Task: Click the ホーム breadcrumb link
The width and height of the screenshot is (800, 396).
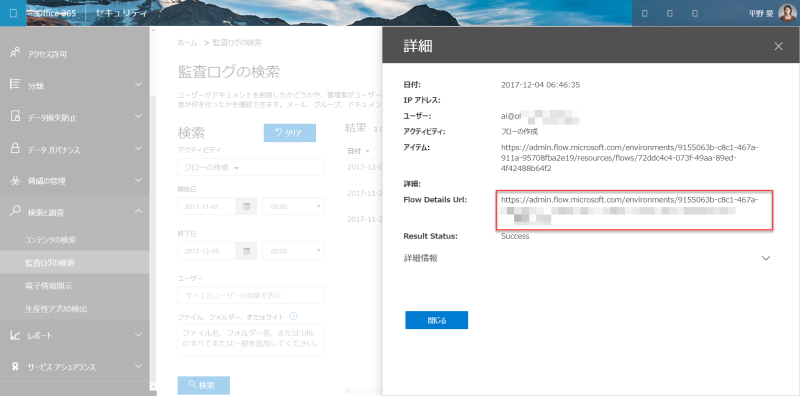Action: click(x=187, y=43)
